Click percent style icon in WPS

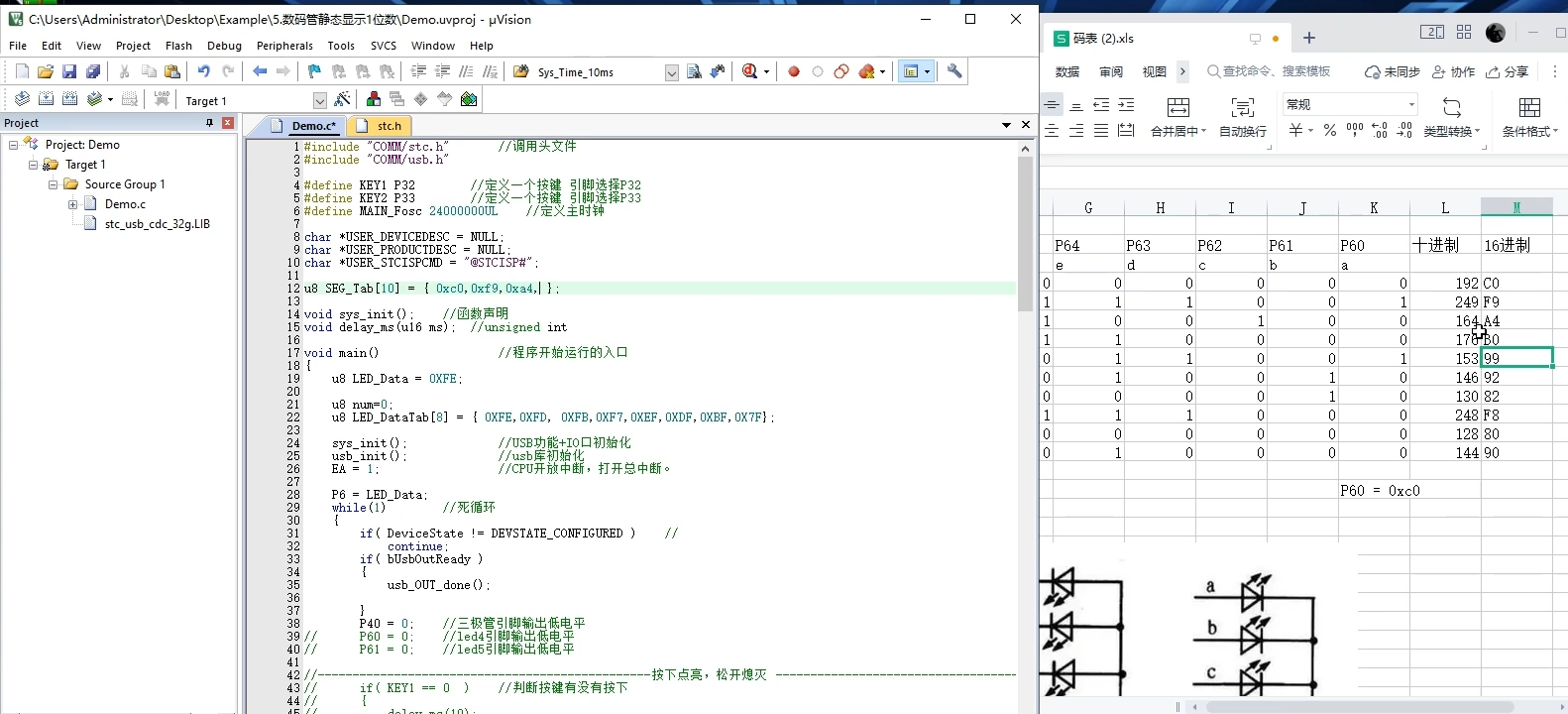tap(1330, 131)
